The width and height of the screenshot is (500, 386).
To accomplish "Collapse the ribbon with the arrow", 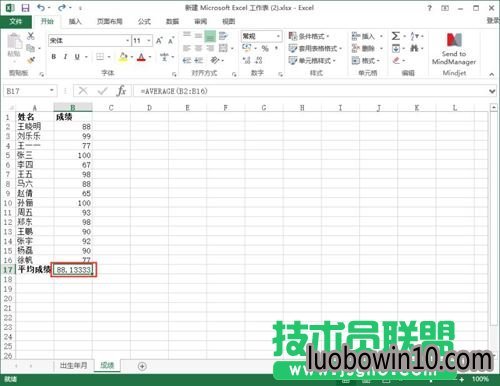I will pos(492,74).
